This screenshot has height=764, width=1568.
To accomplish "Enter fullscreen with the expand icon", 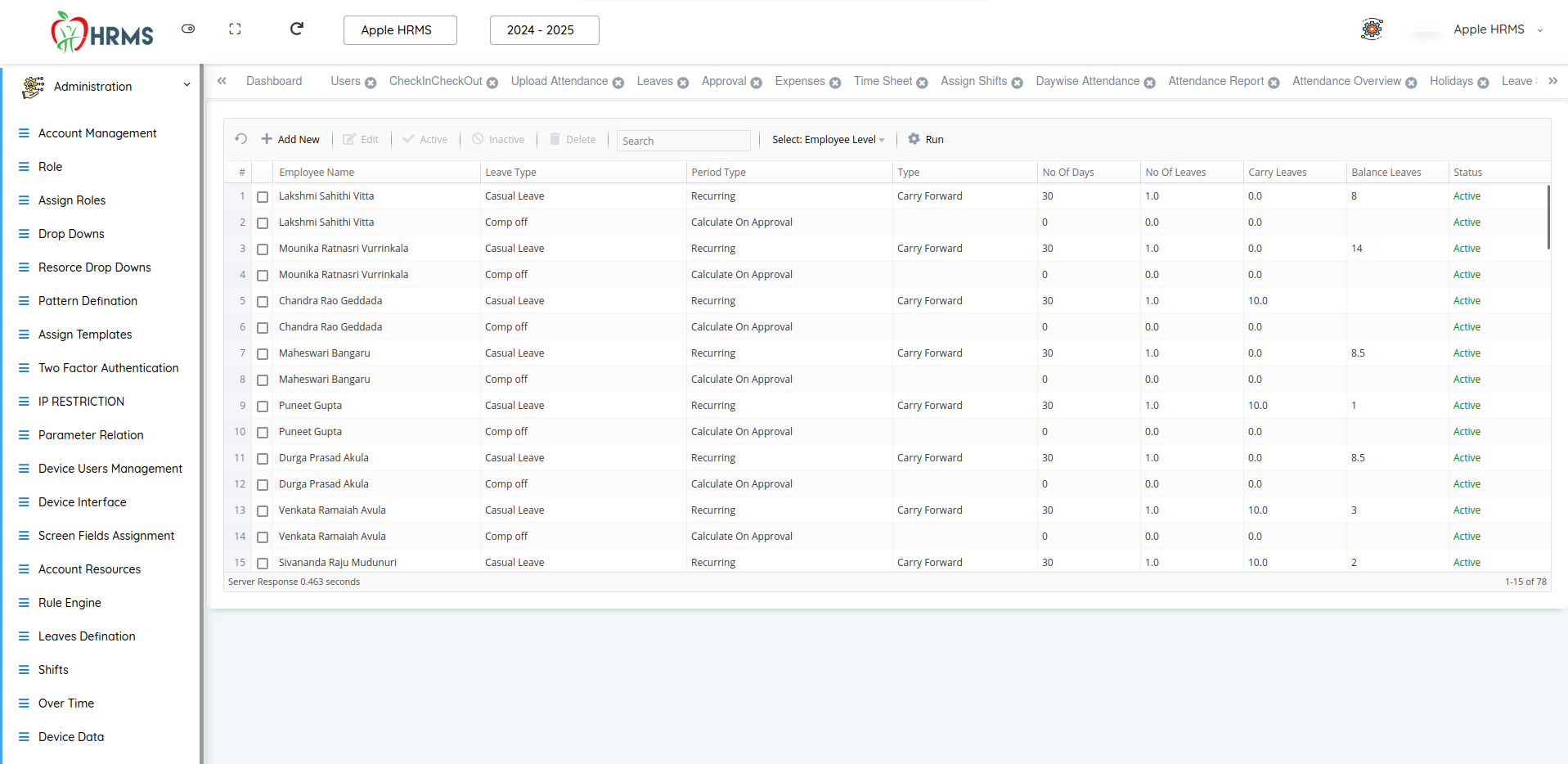I will coord(235,29).
